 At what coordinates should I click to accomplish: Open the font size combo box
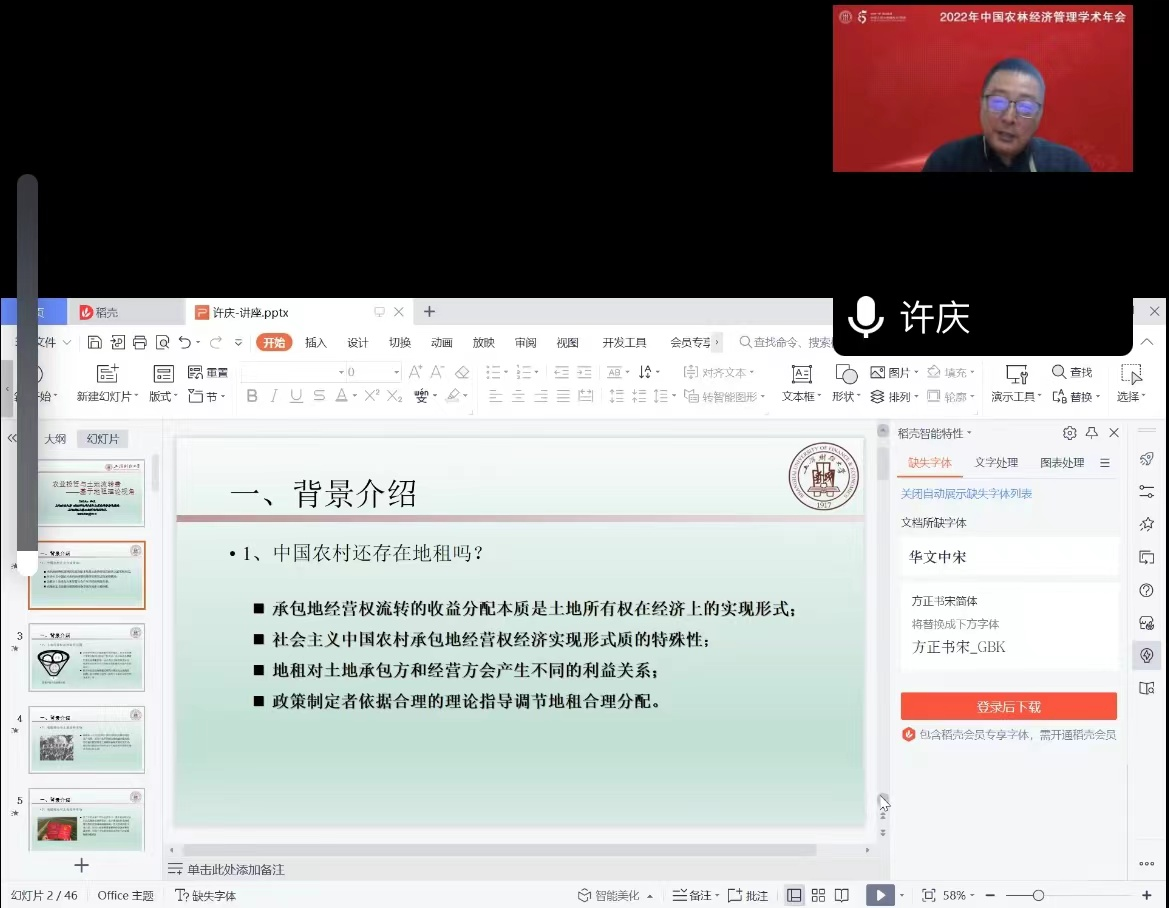(x=370, y=372)
